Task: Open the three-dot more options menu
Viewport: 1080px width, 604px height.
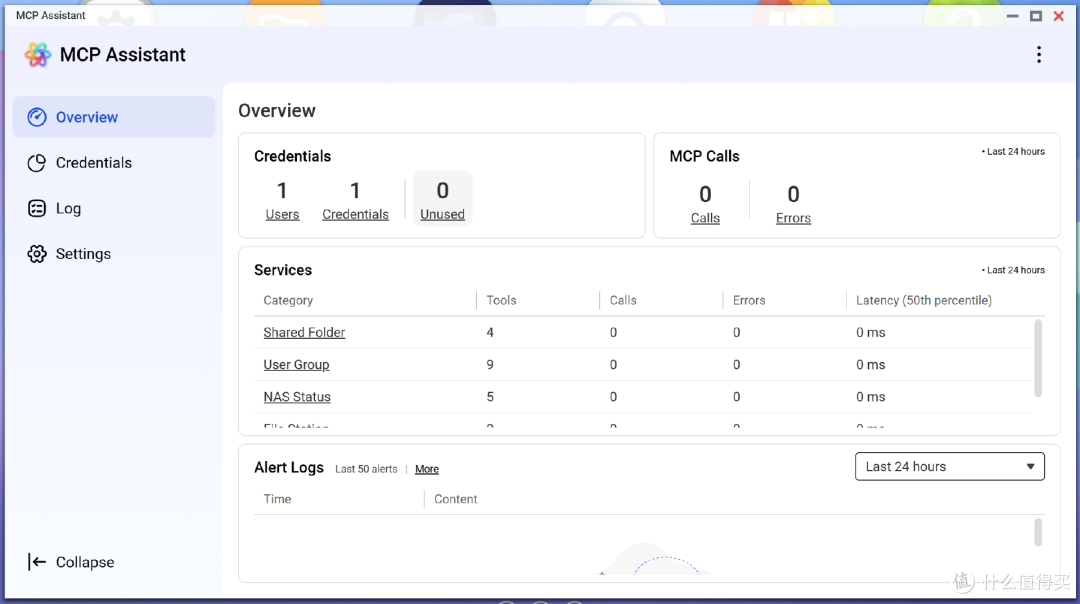Action: [1039, 54]
